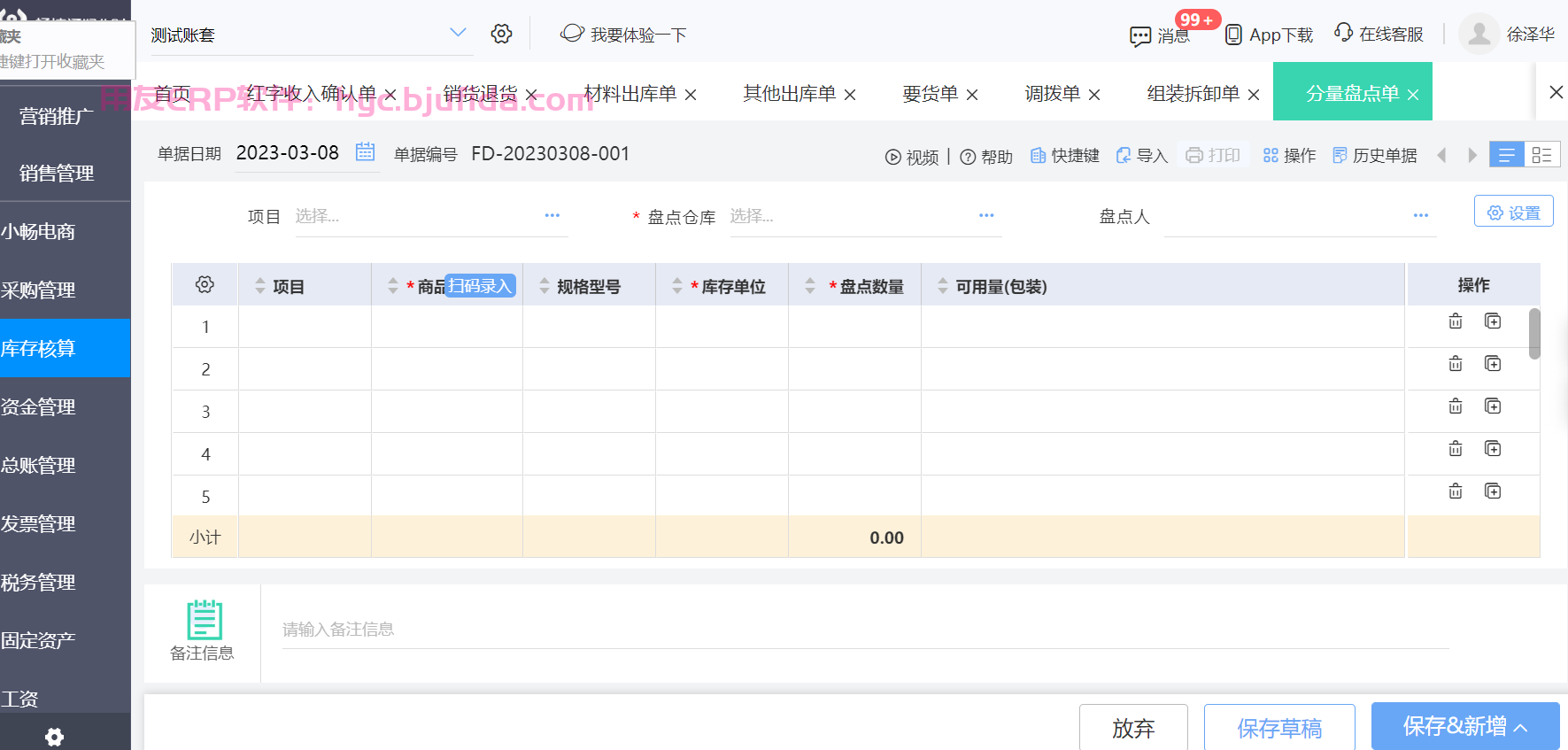Open the 帮助 help page

click(x=986, y=157)
